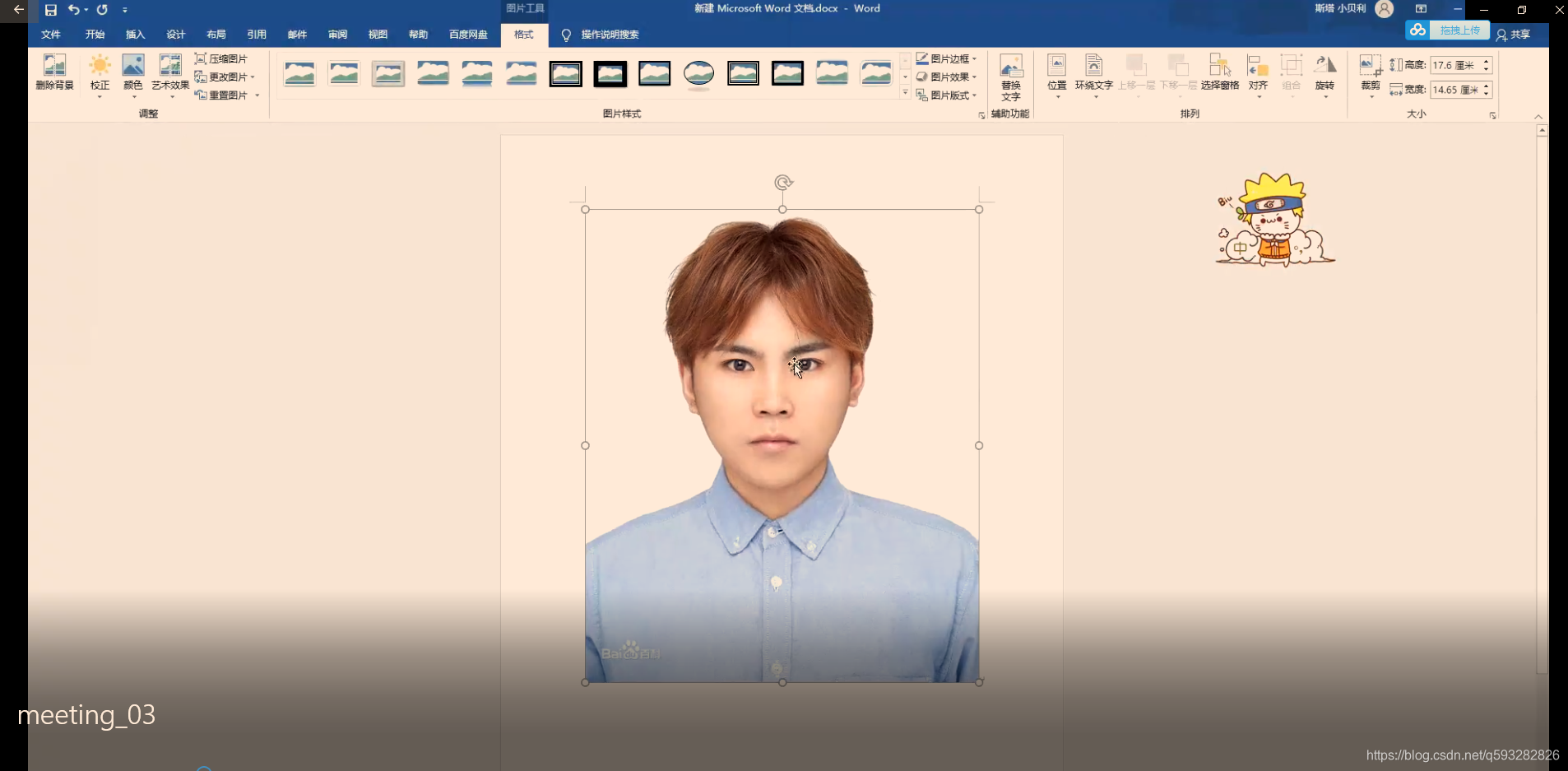Screen dimensions: 1568x771
Task: Click the user account avatar icon
Action: point(1385,9)
